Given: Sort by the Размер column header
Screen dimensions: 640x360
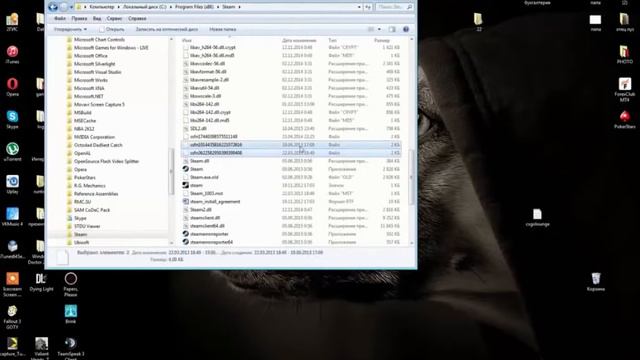Looking at the screenshot, I should tap(382, 40).
